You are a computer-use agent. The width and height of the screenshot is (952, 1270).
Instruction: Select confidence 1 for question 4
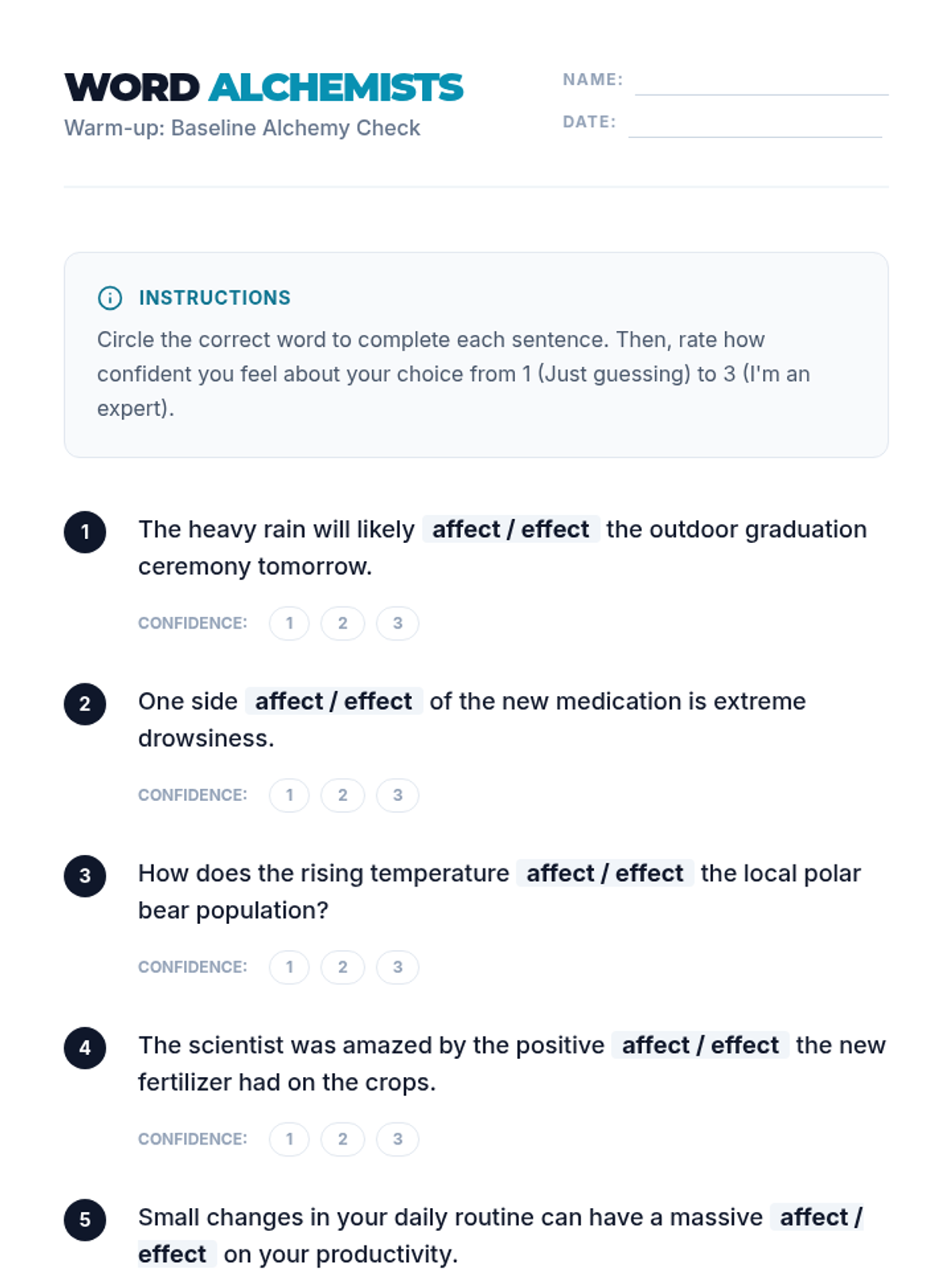289,1139
